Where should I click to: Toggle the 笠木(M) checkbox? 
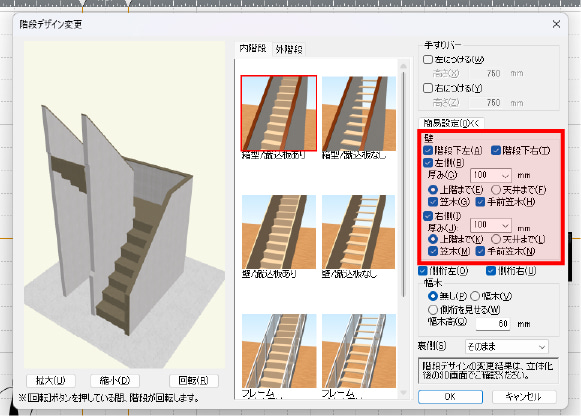[432, 251]
